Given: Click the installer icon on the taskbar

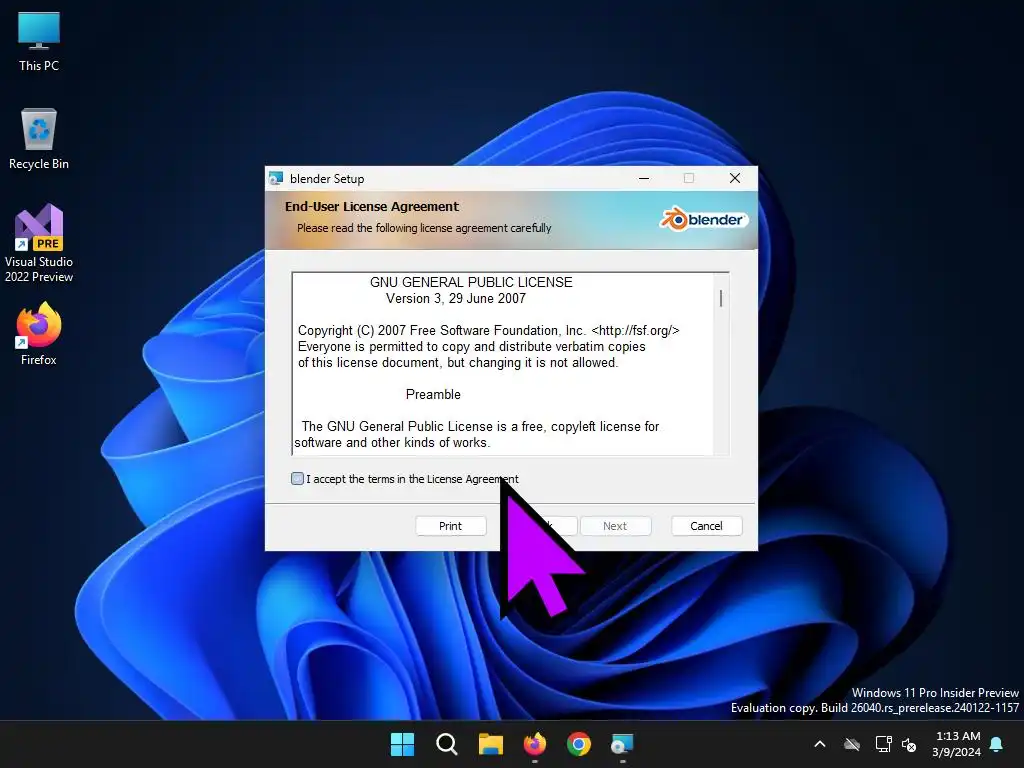Looking at the screenshot, I should coord(622,744).
